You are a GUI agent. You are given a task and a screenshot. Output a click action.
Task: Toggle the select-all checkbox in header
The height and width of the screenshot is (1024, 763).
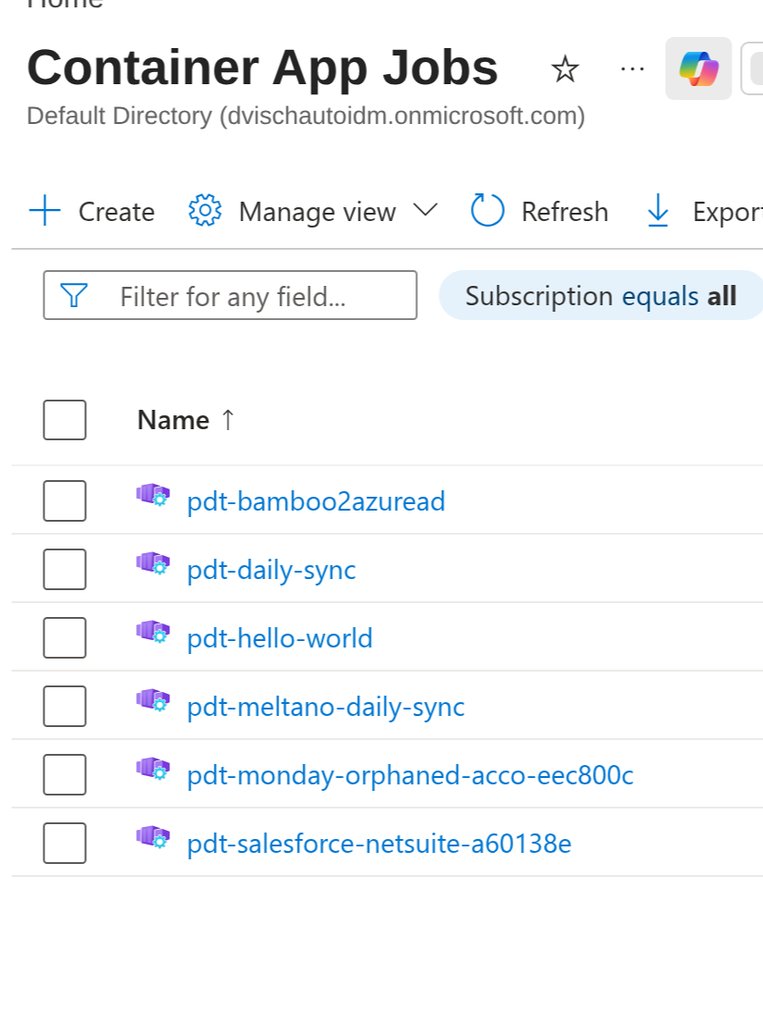pyautogui.click(x=65, y=420)
